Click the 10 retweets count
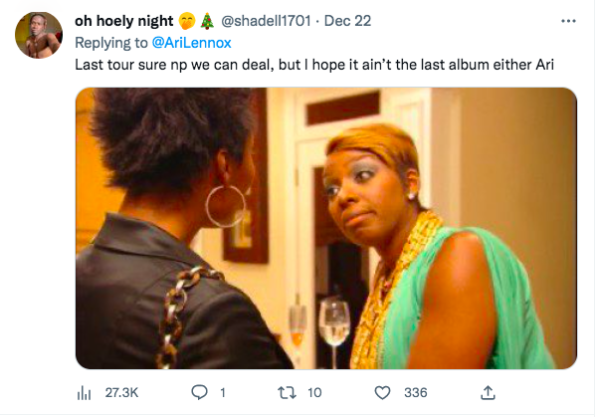Viewport: 595px width, 417px height. 315,392
